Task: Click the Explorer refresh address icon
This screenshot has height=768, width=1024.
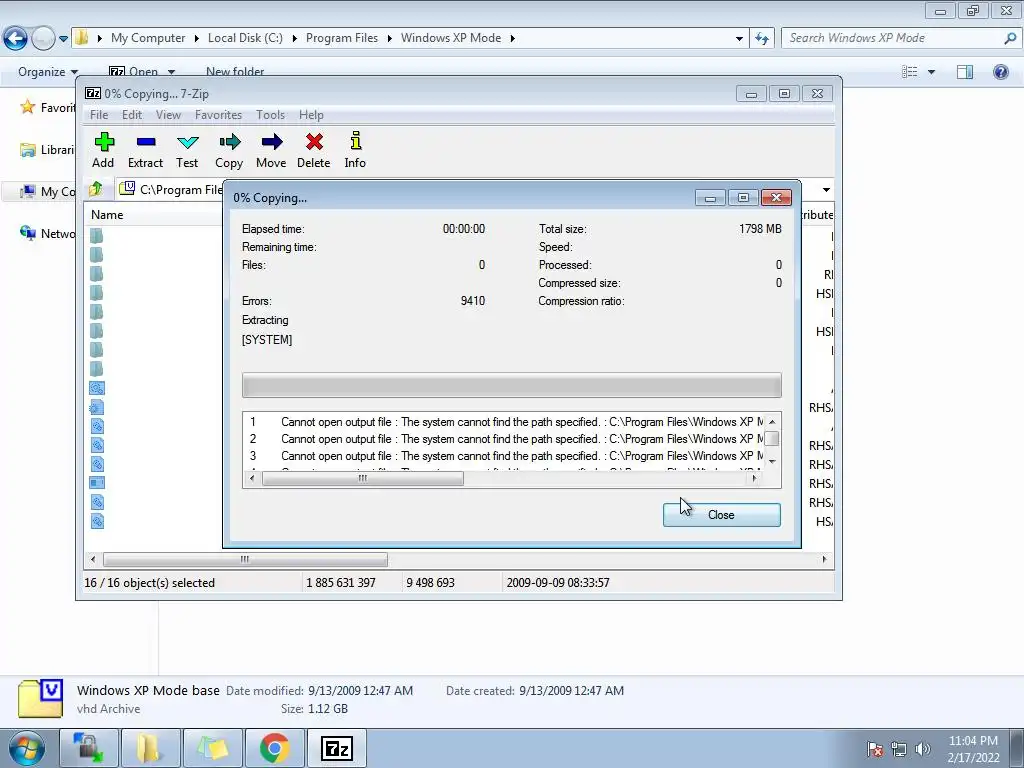Action: [x=761, y=39]
